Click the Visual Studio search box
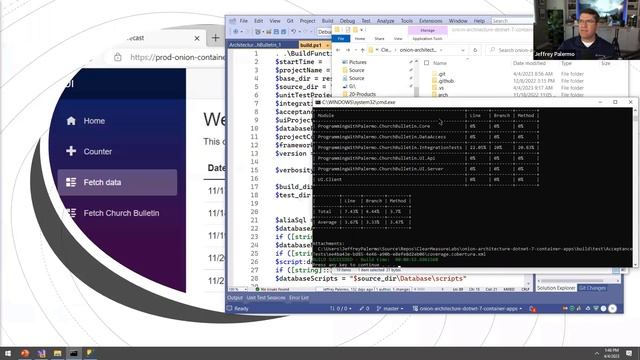Viewport: 640px width, 360px height. click(512, 21)
